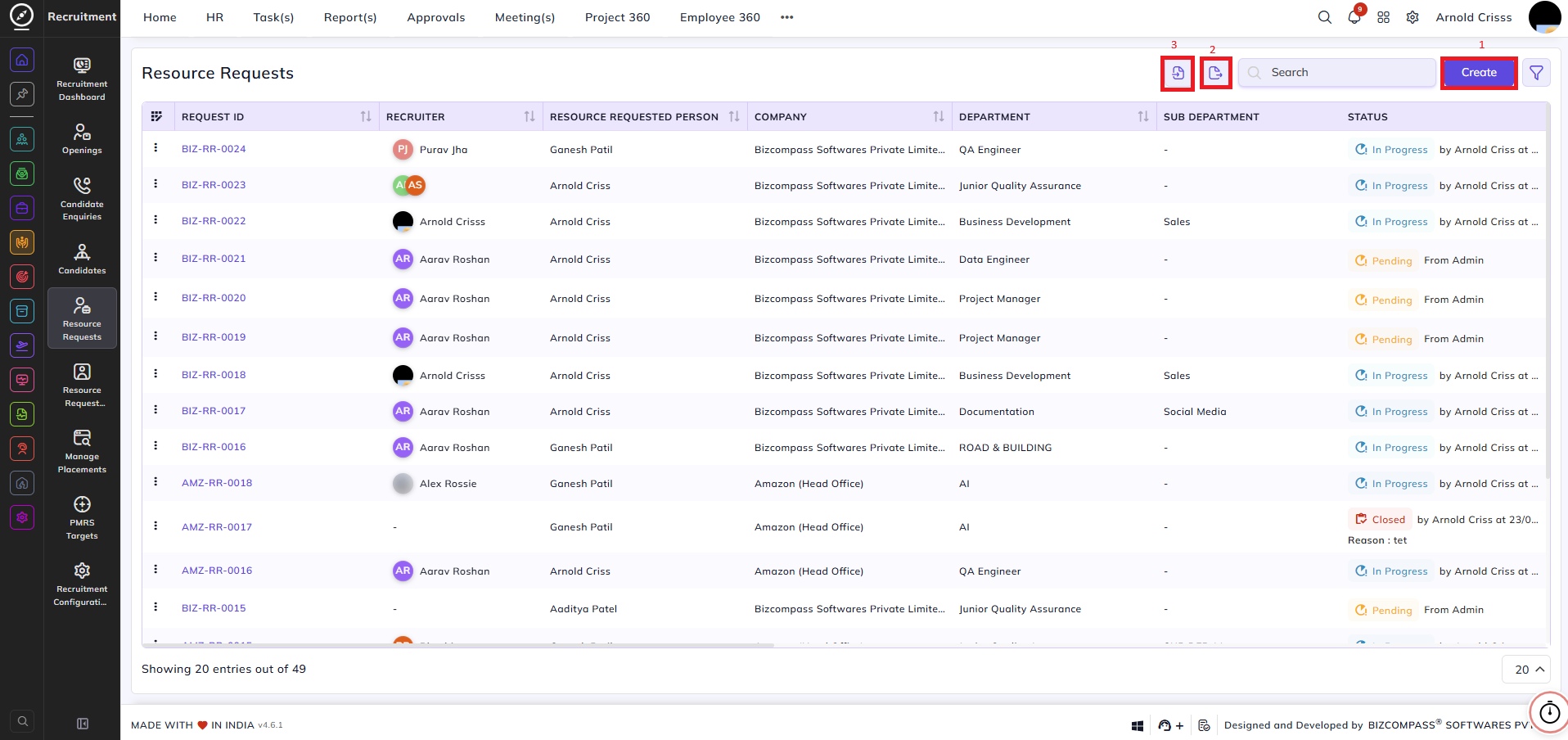Viewport: 1568px width, 740px height.
Task: Open the Resource Requests sidebar item
Action: pyautogui.click(x=82, y=318)
